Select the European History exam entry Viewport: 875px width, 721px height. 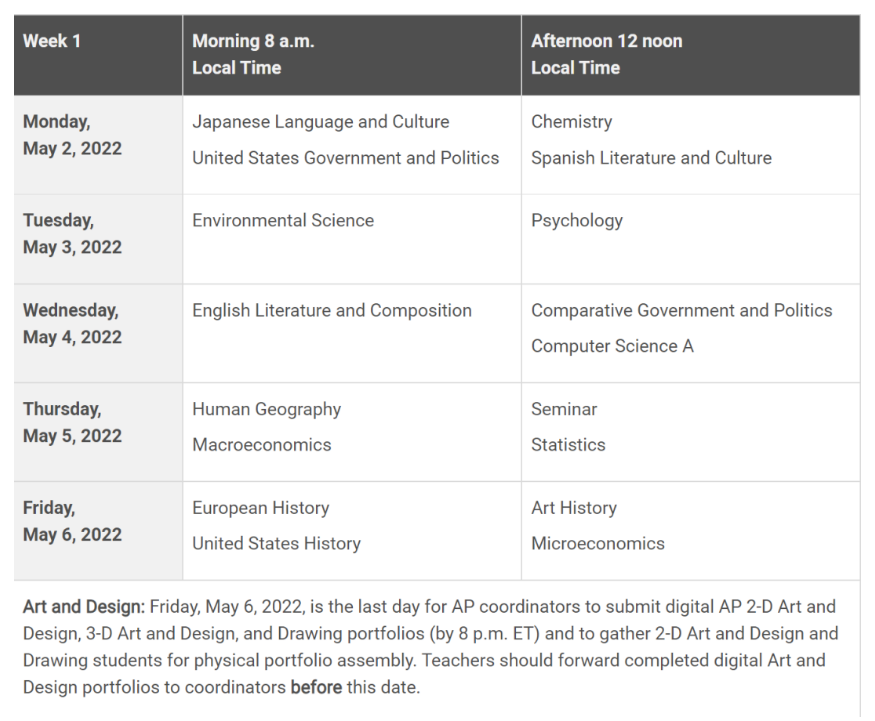(x=261, y=508)
